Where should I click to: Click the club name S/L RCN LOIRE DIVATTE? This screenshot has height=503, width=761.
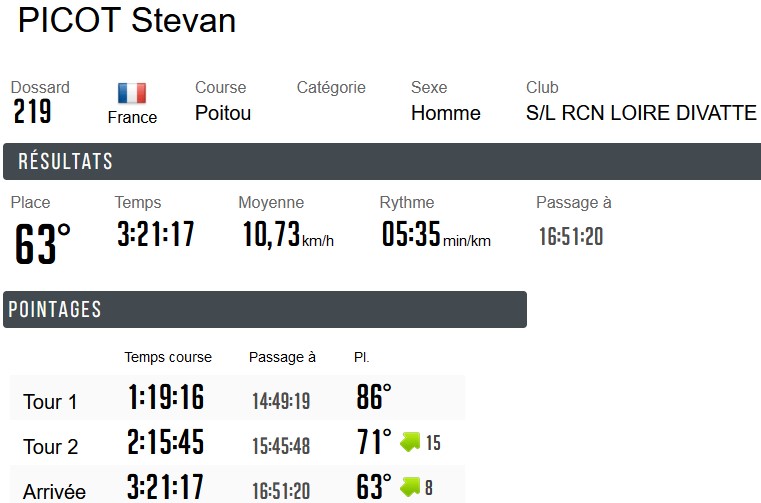tap(641, 113)
